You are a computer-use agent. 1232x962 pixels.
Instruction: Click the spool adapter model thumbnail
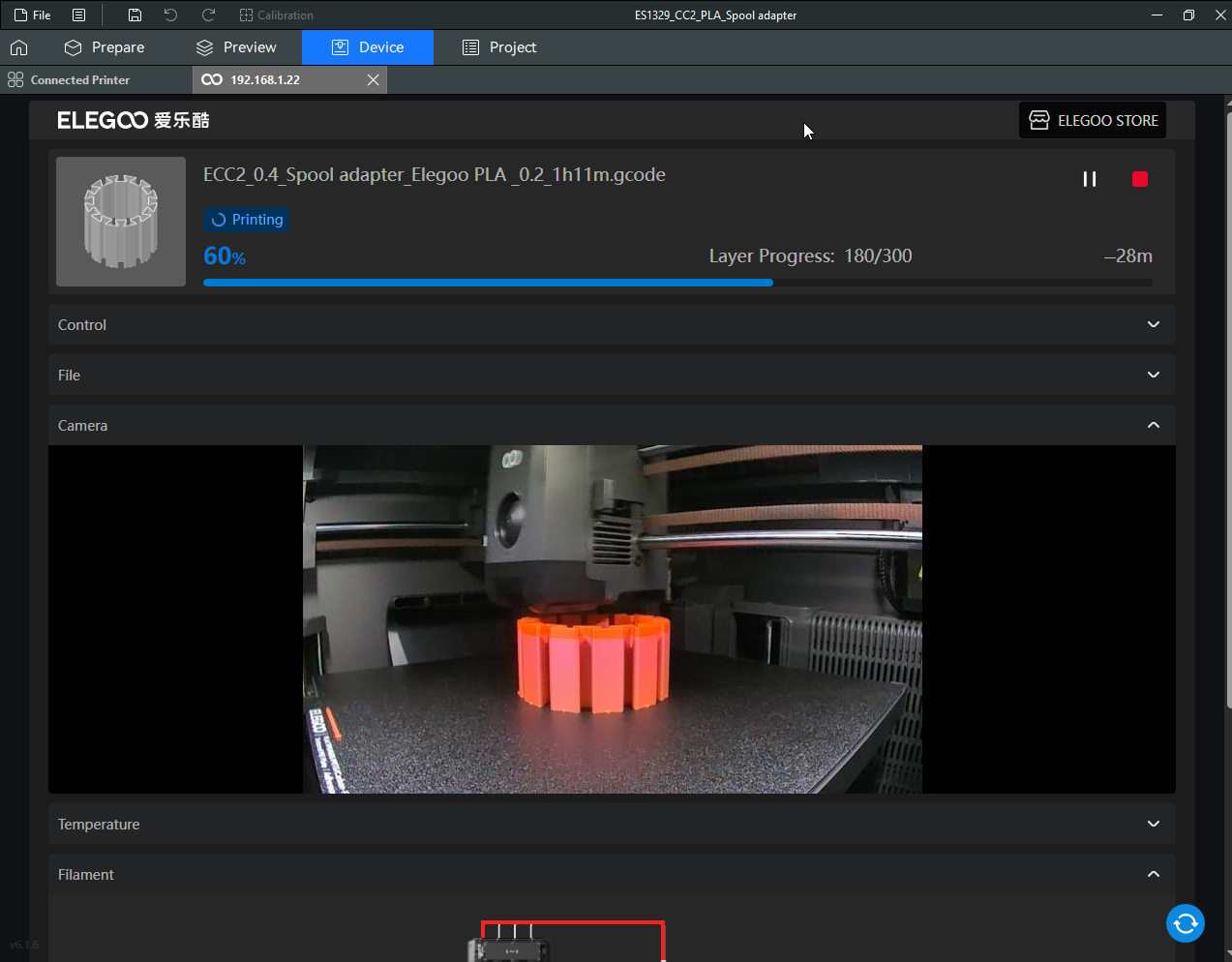point(121,222)
